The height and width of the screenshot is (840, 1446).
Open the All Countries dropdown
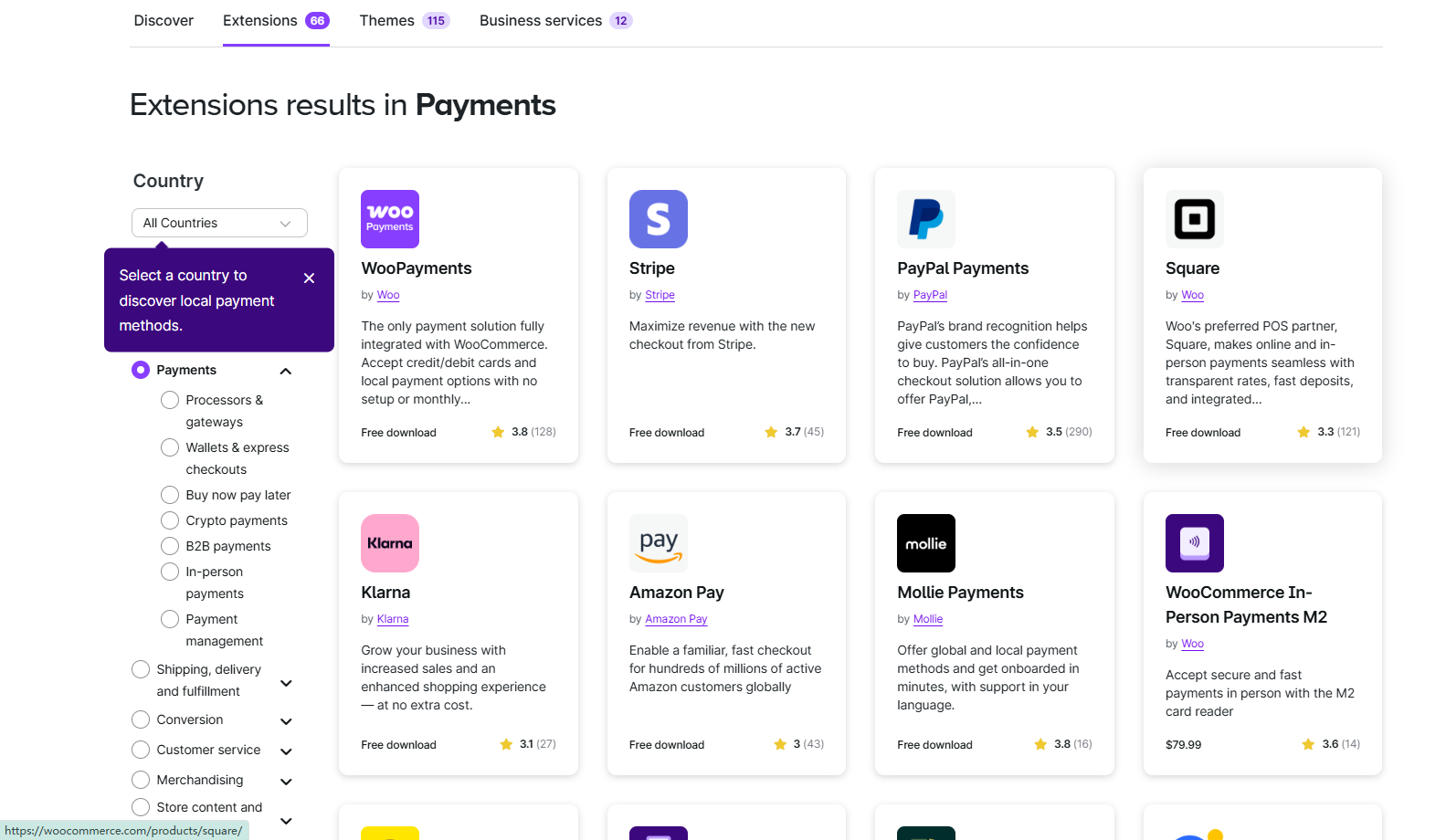219,222
